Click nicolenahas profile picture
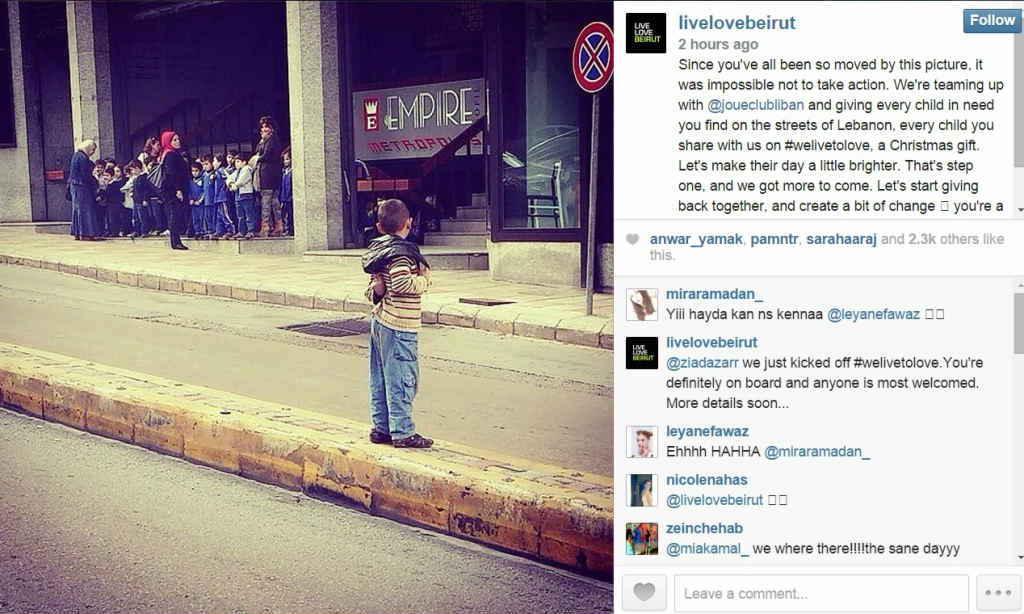The width and height of the screenshot is (1024, 614). 642,490
